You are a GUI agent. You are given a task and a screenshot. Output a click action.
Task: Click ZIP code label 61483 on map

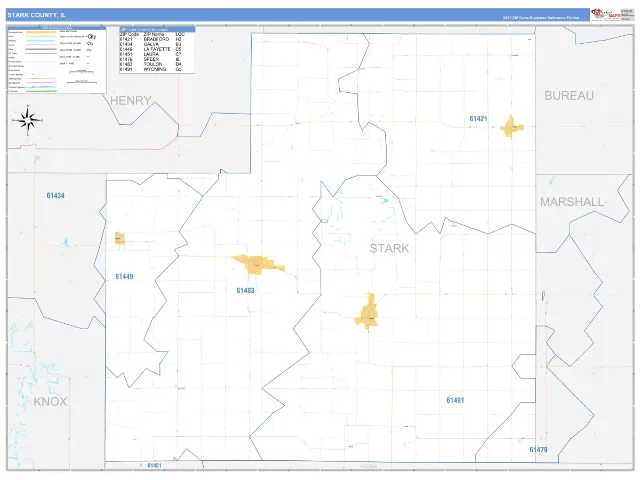[245, 291]
